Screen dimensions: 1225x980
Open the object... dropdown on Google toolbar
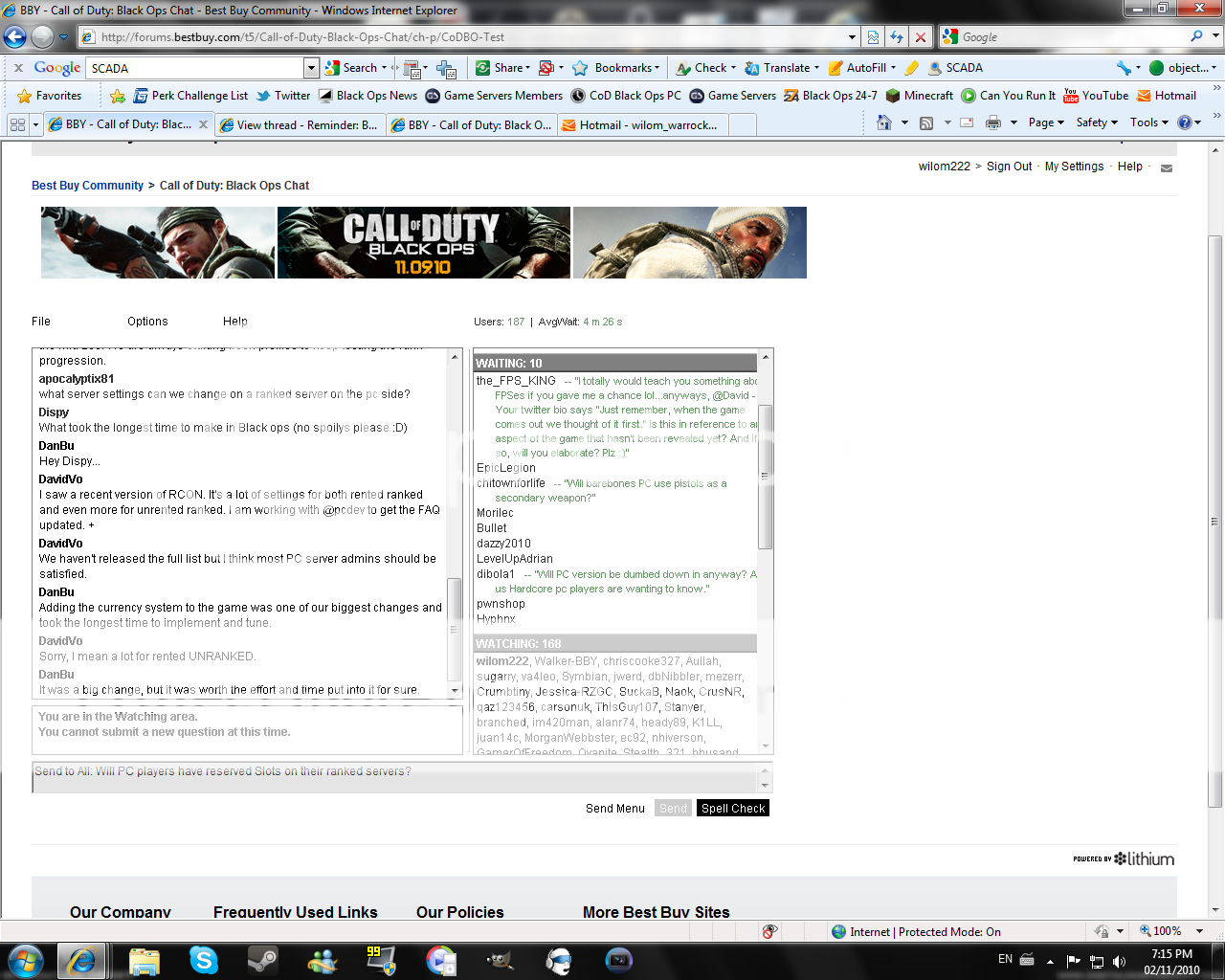1183,68
